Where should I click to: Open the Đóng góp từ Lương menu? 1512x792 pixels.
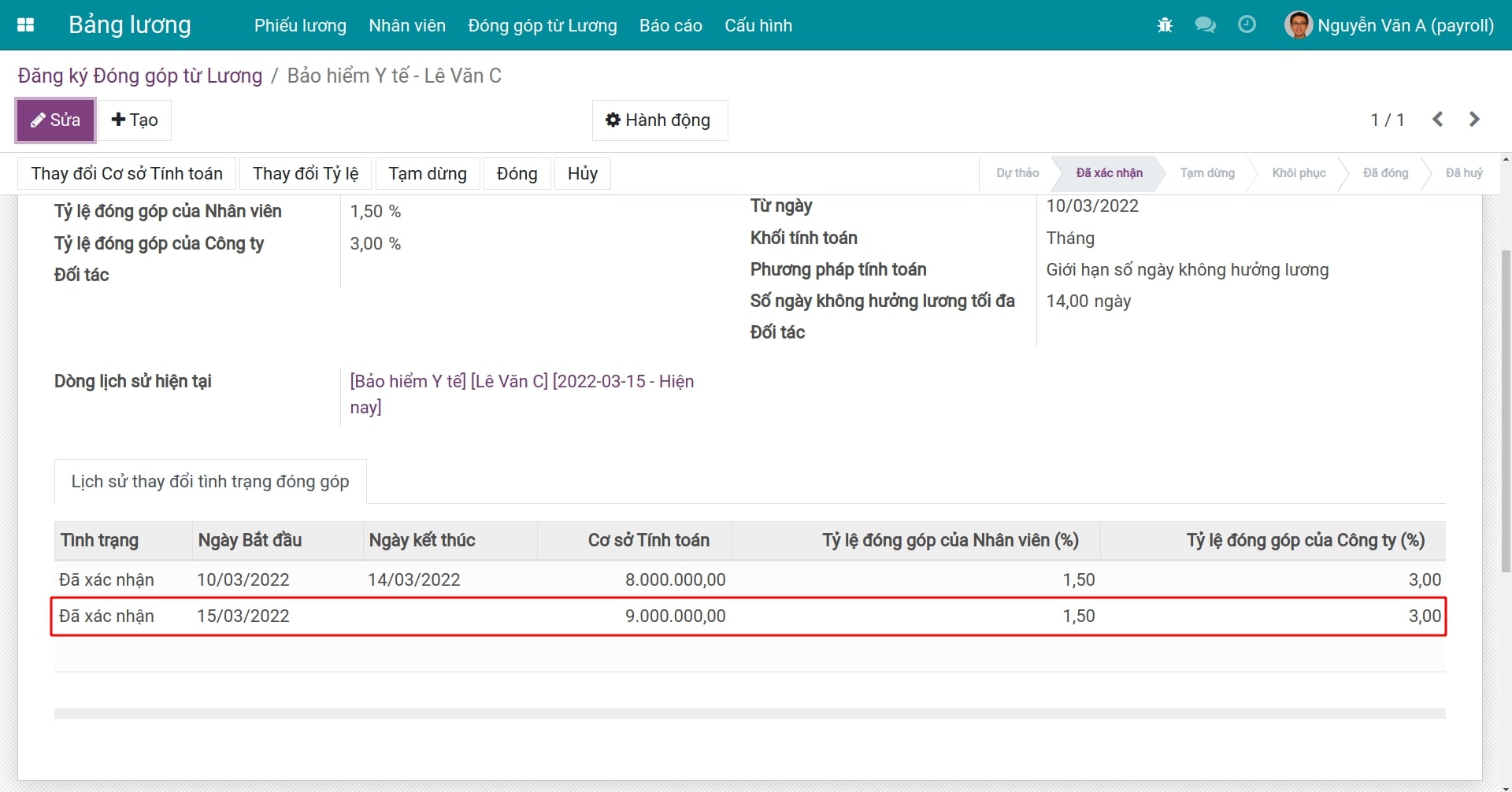[542, 25]
